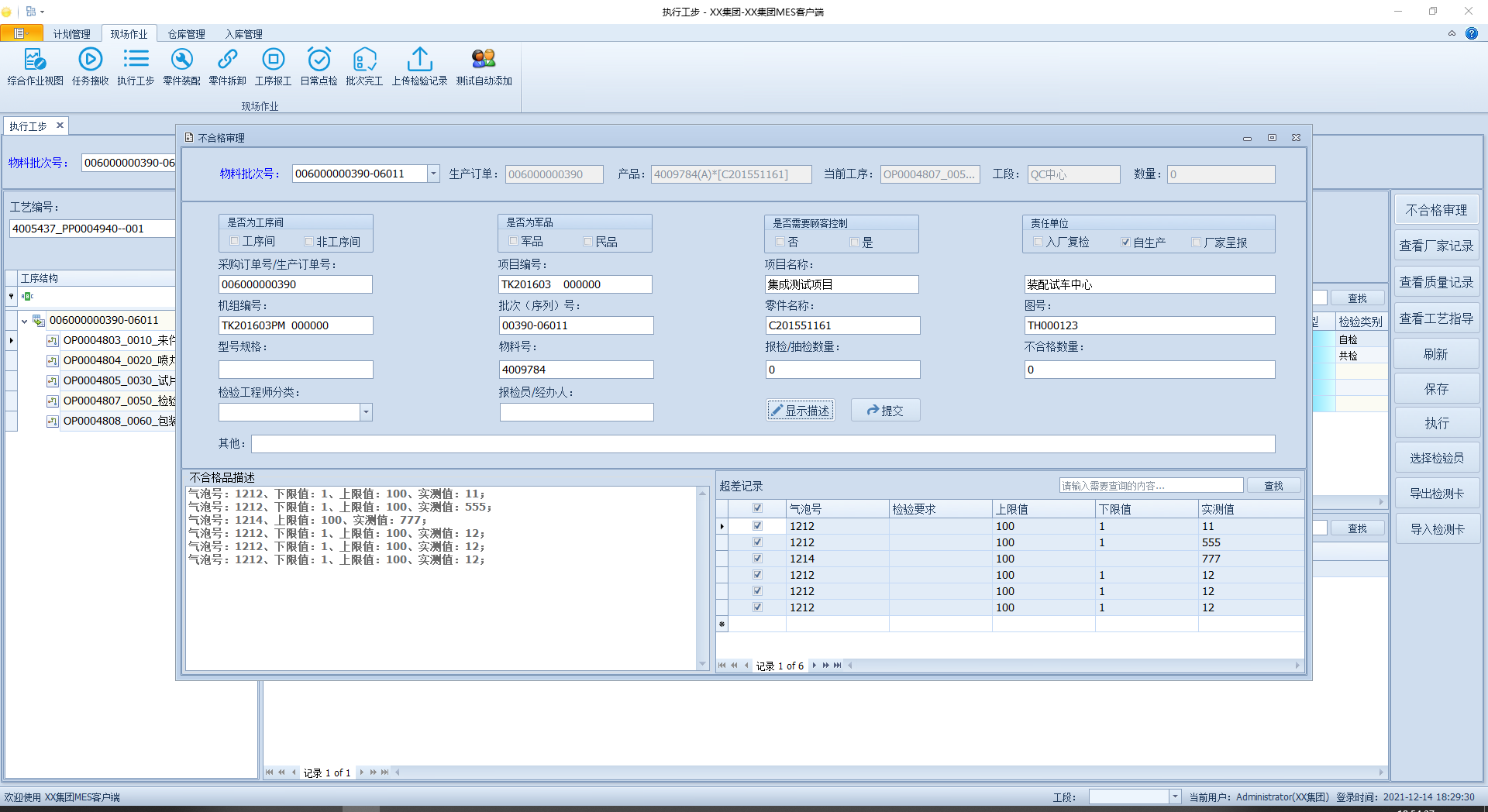
Task: Click the 提交 button
Action: tap(885, 411)
